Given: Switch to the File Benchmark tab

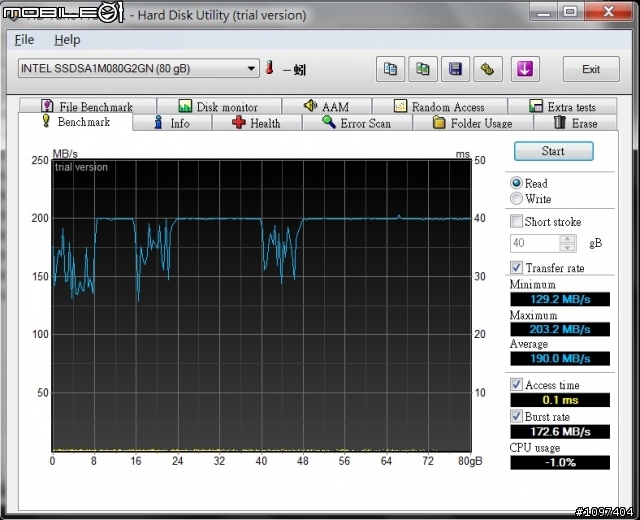Looking at the screenshot, I should tap(87, 107).
